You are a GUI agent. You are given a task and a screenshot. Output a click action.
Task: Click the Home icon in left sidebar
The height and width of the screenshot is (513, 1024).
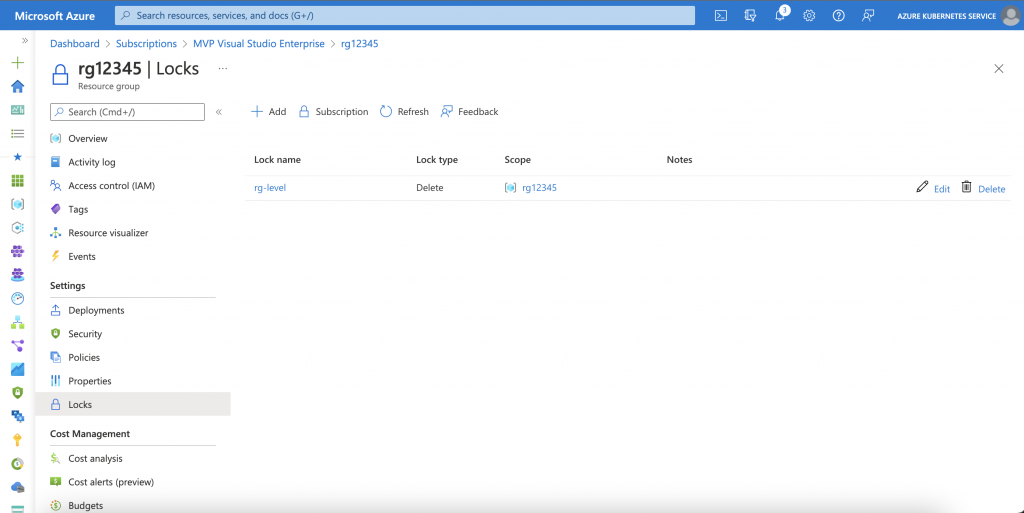[x=17, y=86]
